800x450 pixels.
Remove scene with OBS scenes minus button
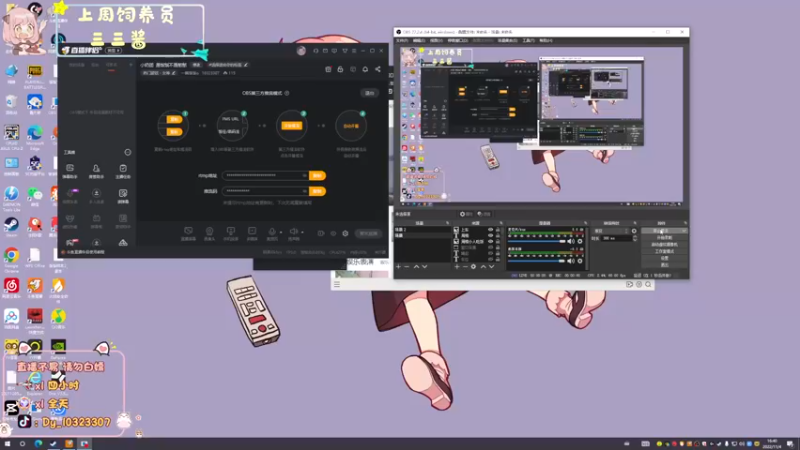point(407,267)
